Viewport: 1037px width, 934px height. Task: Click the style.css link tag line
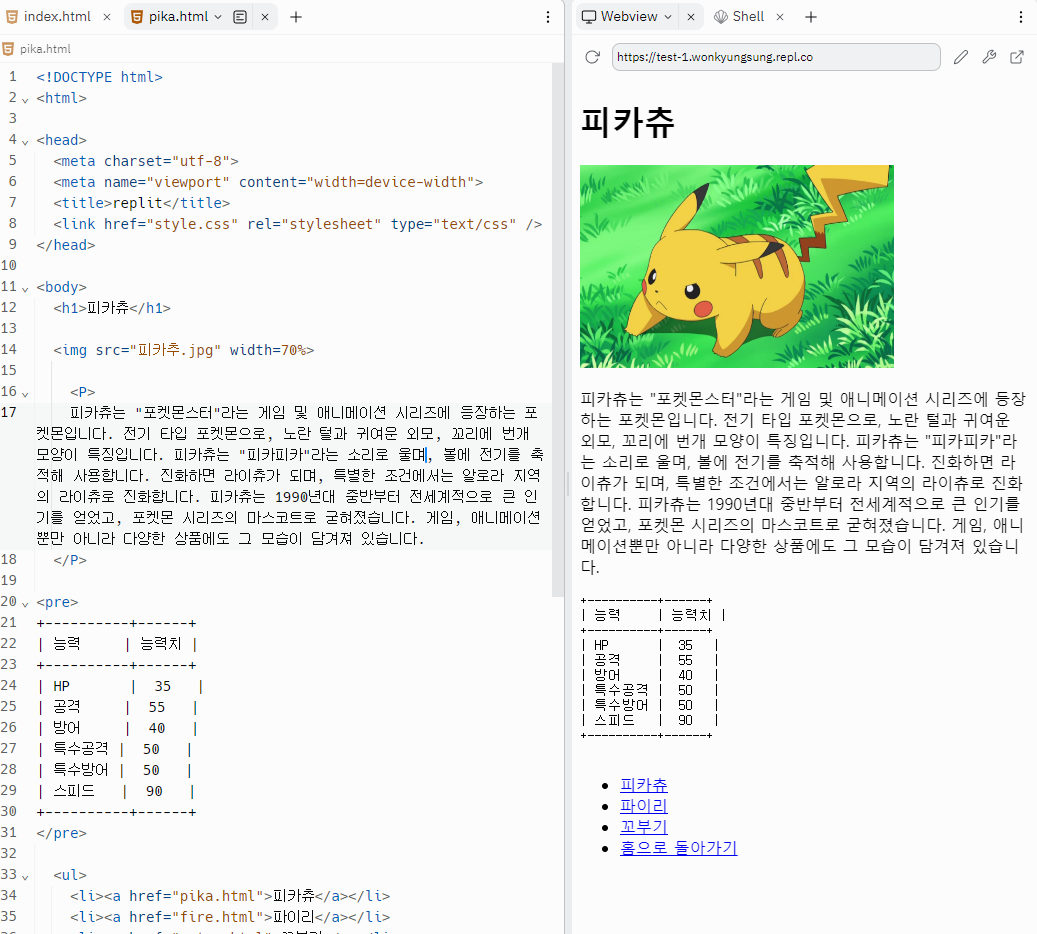tap(298, 224)
